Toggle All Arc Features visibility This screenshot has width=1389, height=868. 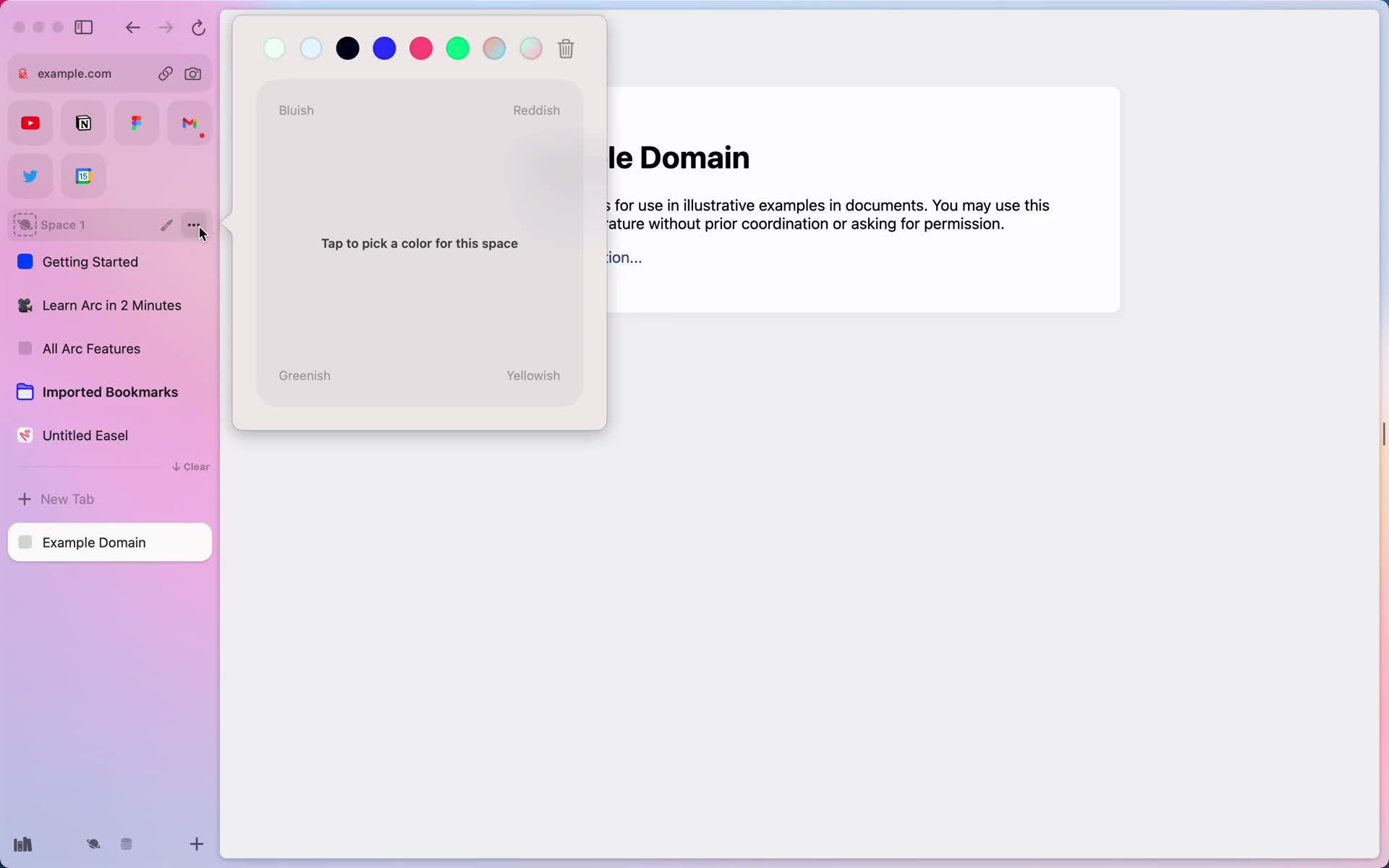coord(25,348)
